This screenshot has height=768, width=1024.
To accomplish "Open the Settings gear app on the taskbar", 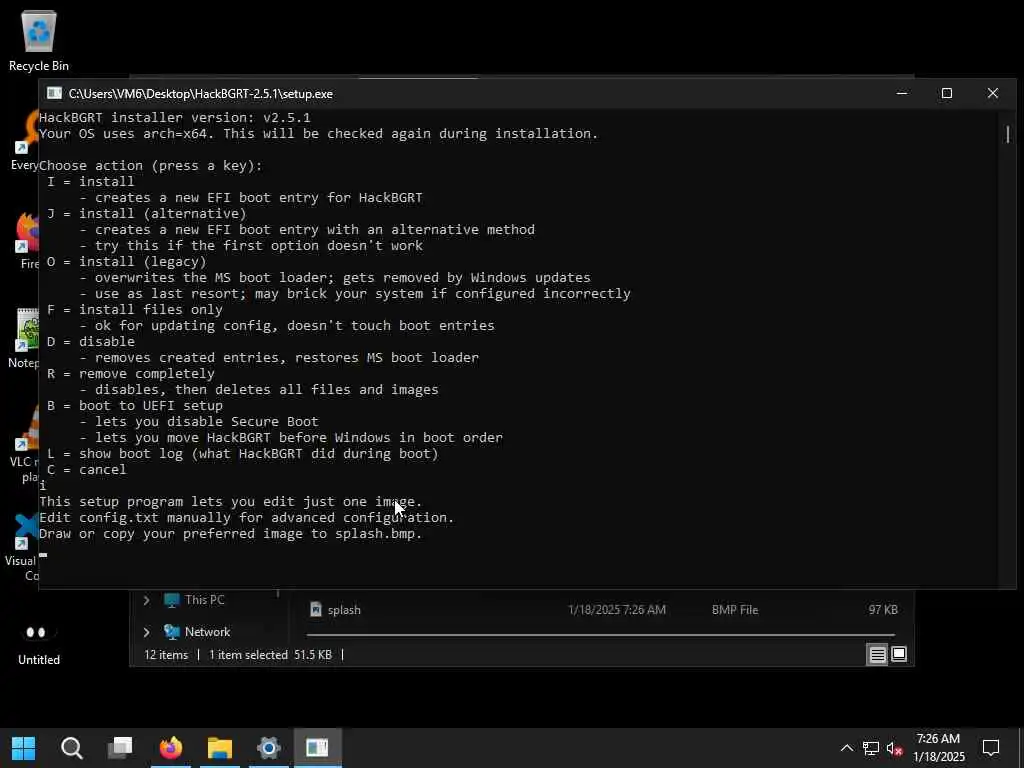I will (x=268, y=748).
